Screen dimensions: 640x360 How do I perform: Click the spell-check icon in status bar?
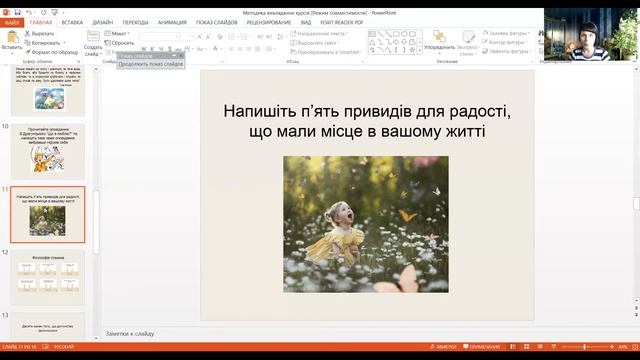click(45, 347)
